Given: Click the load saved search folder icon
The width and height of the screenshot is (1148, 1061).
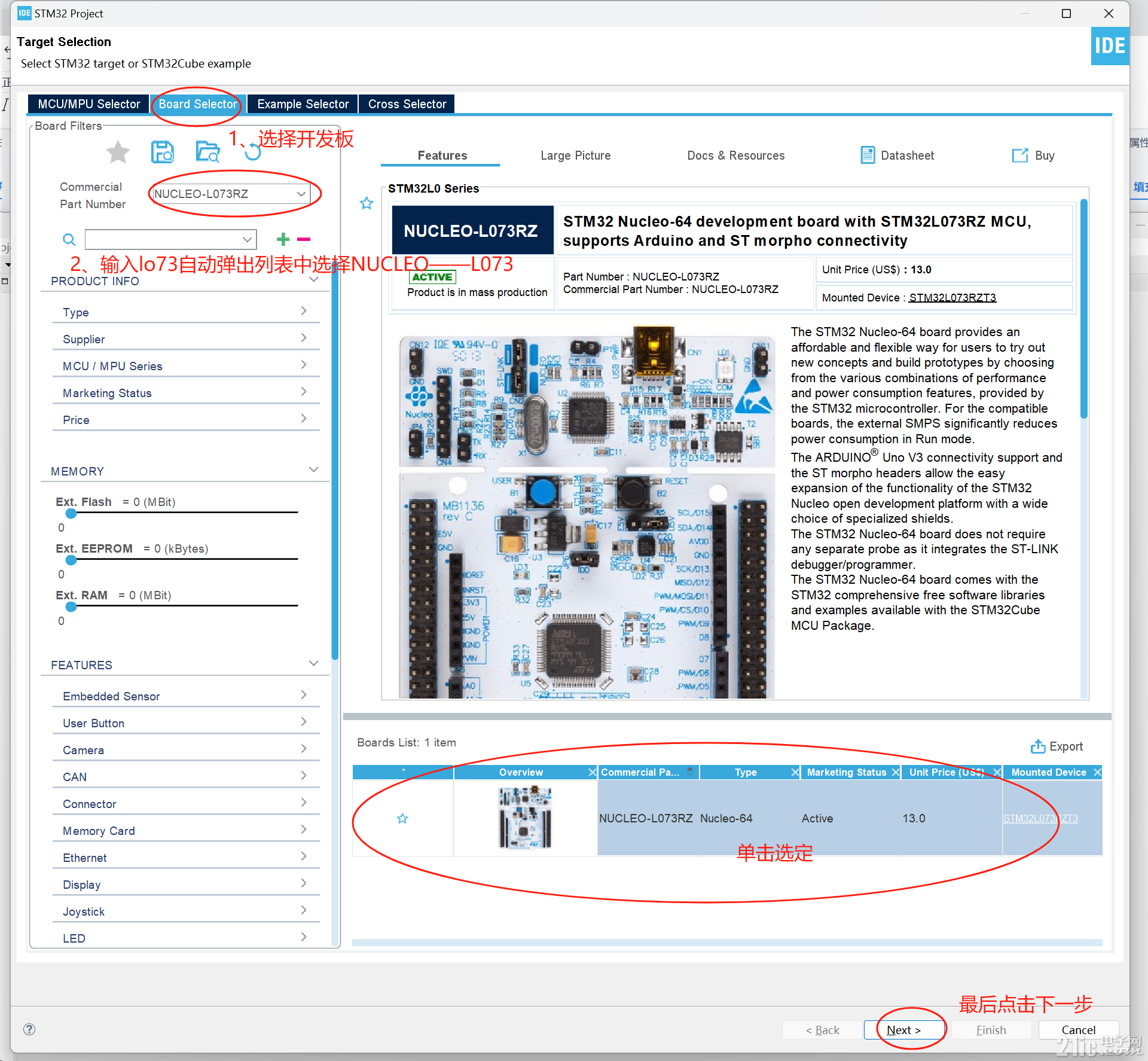Looking at the screenshot, I should tap(207, 152).
